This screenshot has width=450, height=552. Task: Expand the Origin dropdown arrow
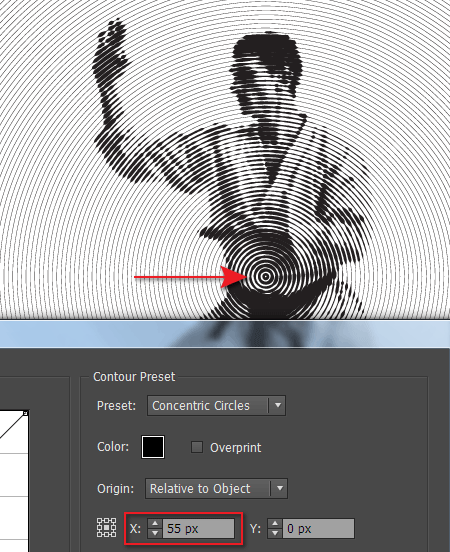coord(280,488)
